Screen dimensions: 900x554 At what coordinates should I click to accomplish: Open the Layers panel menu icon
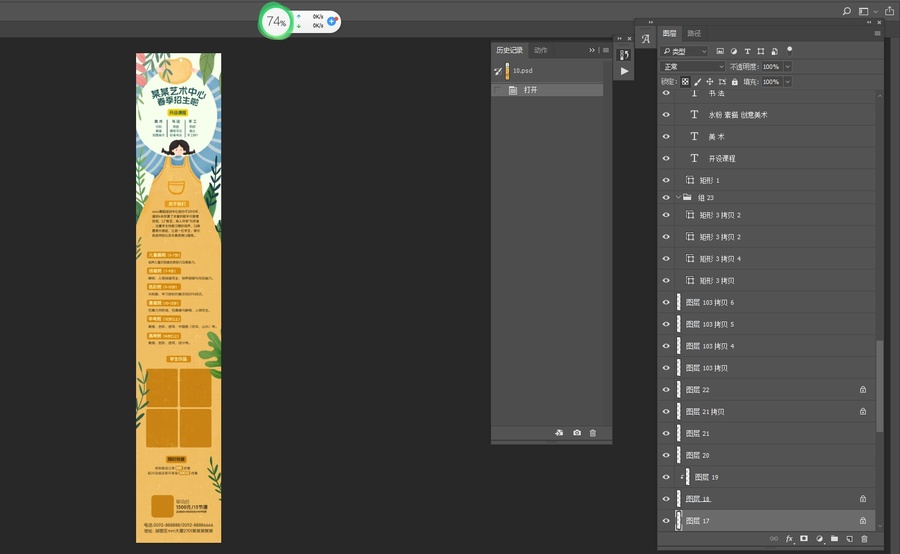(877, 33)
